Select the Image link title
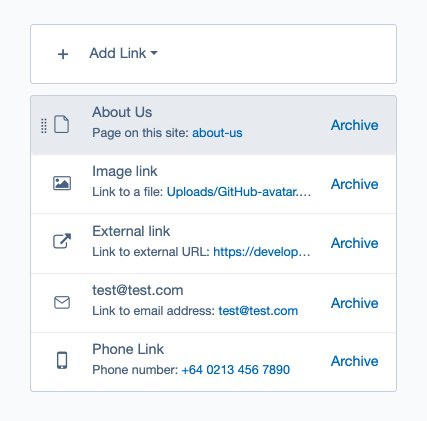 (x=125, y=171)
